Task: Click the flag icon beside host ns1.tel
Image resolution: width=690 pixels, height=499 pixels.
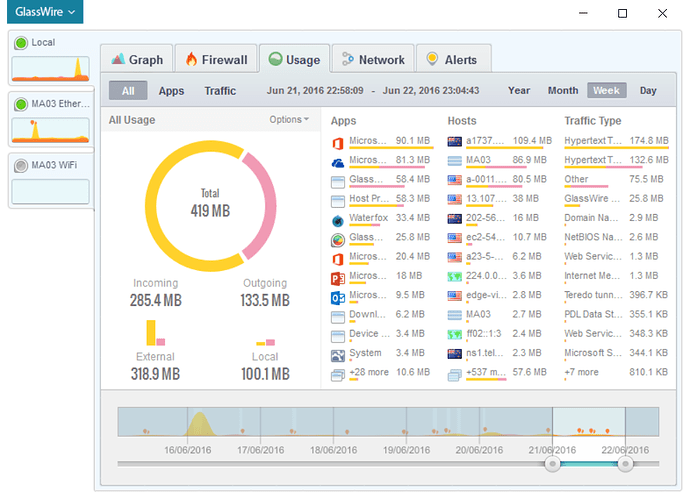Action: click(x=455, y=353)
